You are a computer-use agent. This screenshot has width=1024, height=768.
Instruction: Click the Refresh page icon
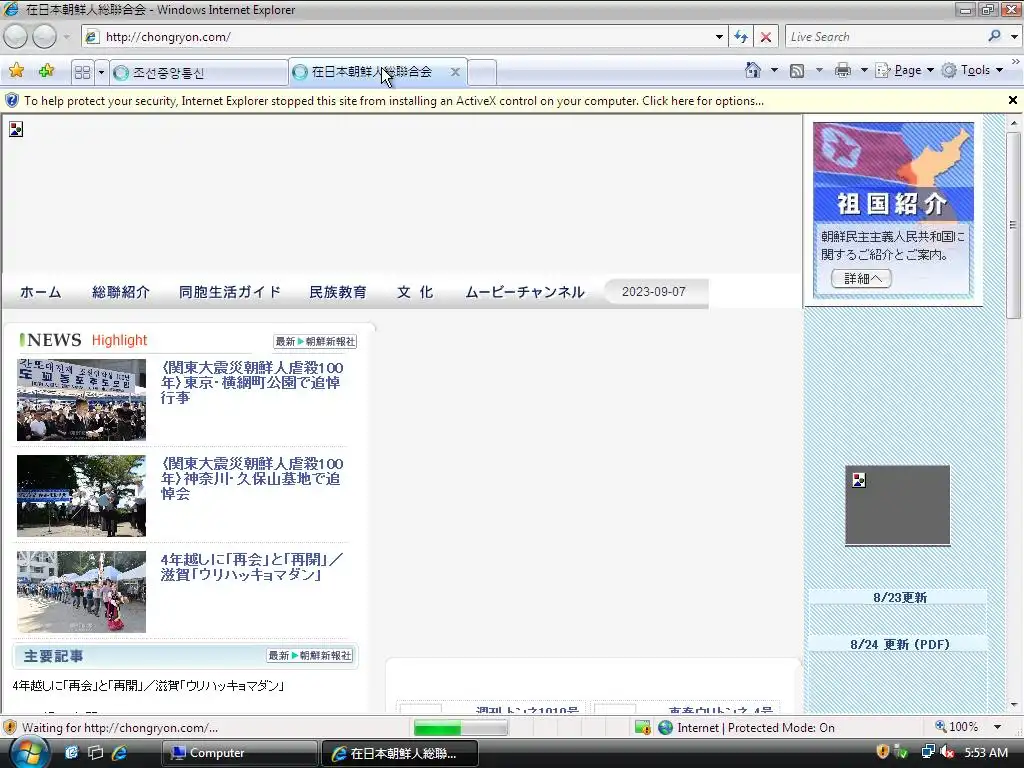[x=741, y=37]
